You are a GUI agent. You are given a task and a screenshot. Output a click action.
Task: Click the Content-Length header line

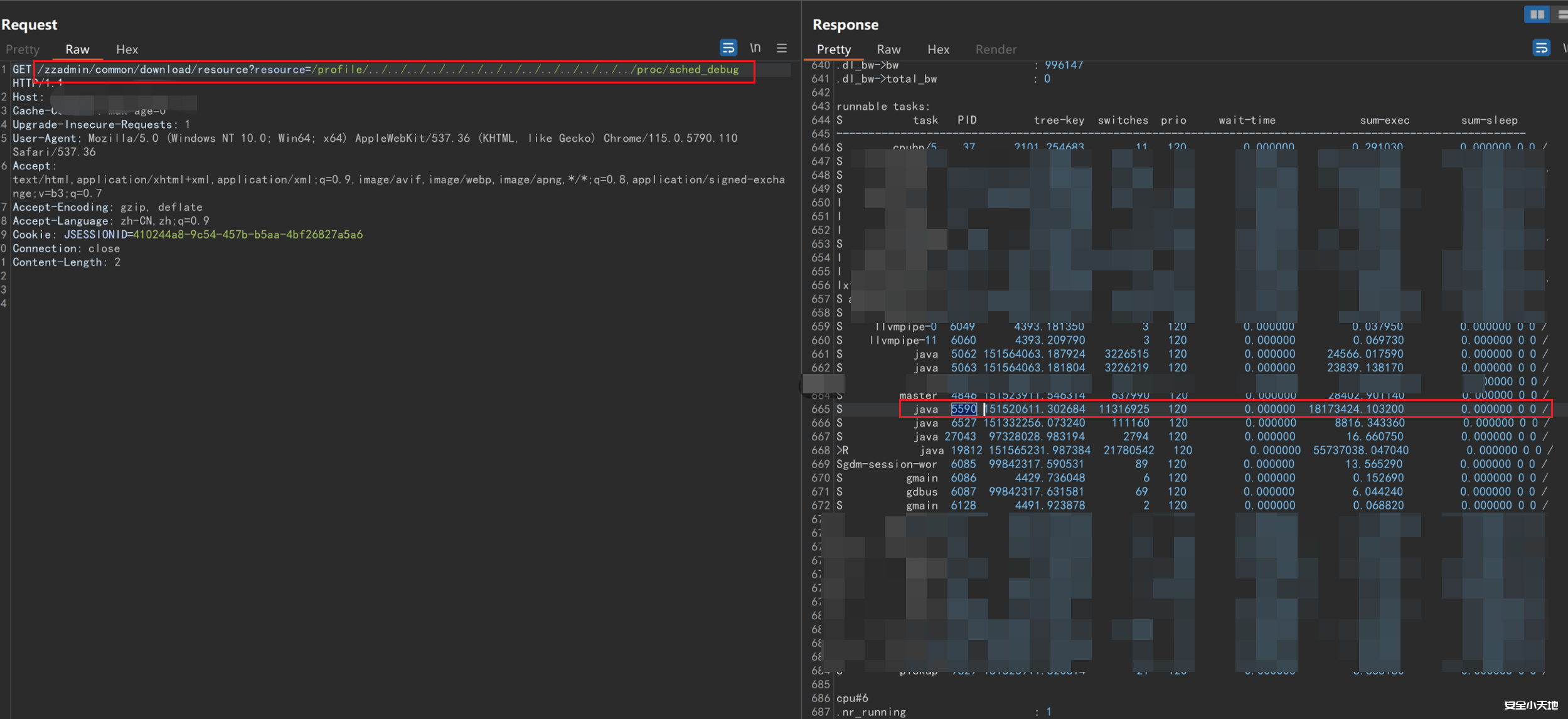66,262
